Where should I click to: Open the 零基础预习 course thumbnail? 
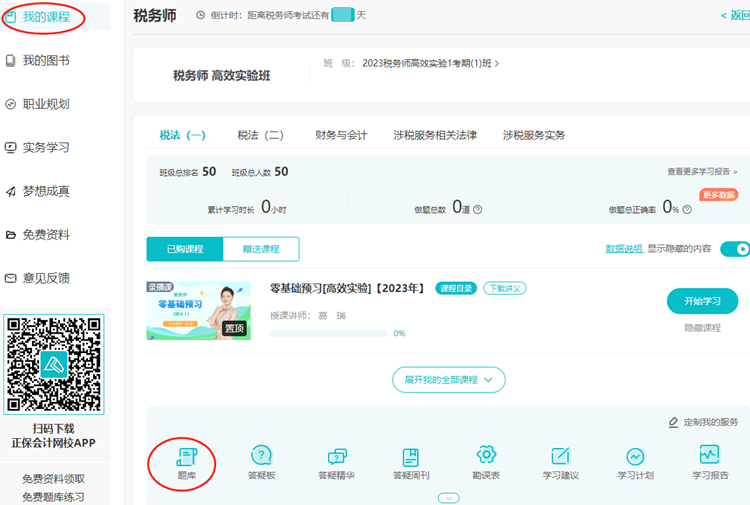coord(199,311)
